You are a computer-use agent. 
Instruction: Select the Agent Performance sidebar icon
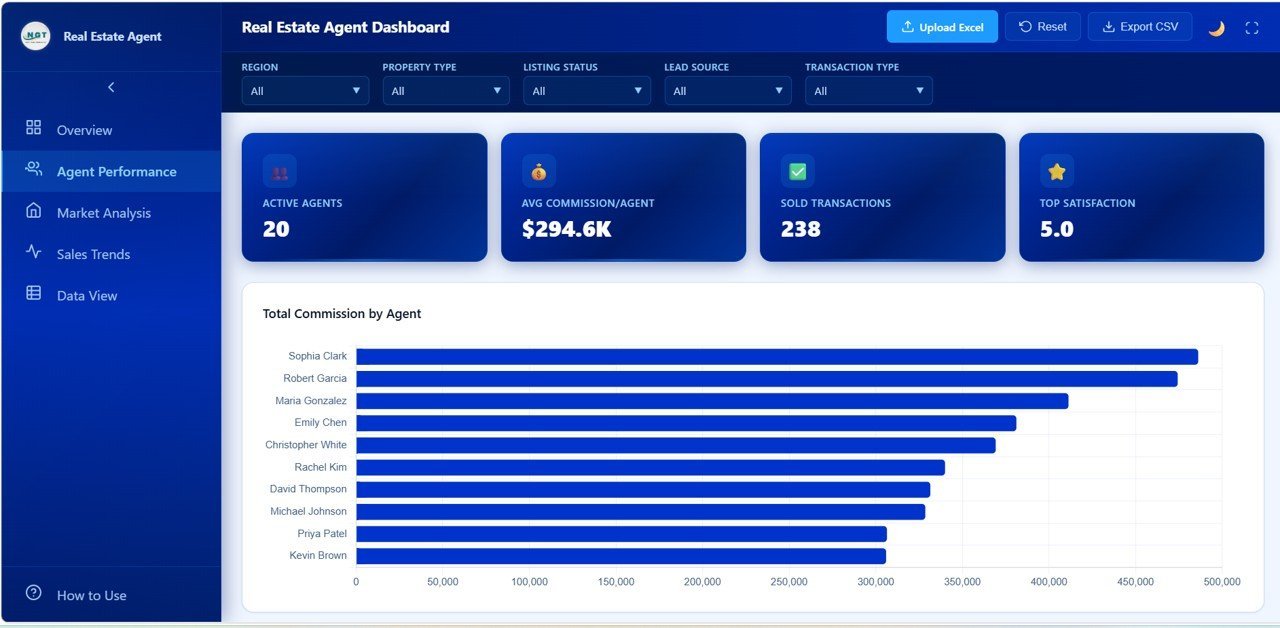pos(33,170)
